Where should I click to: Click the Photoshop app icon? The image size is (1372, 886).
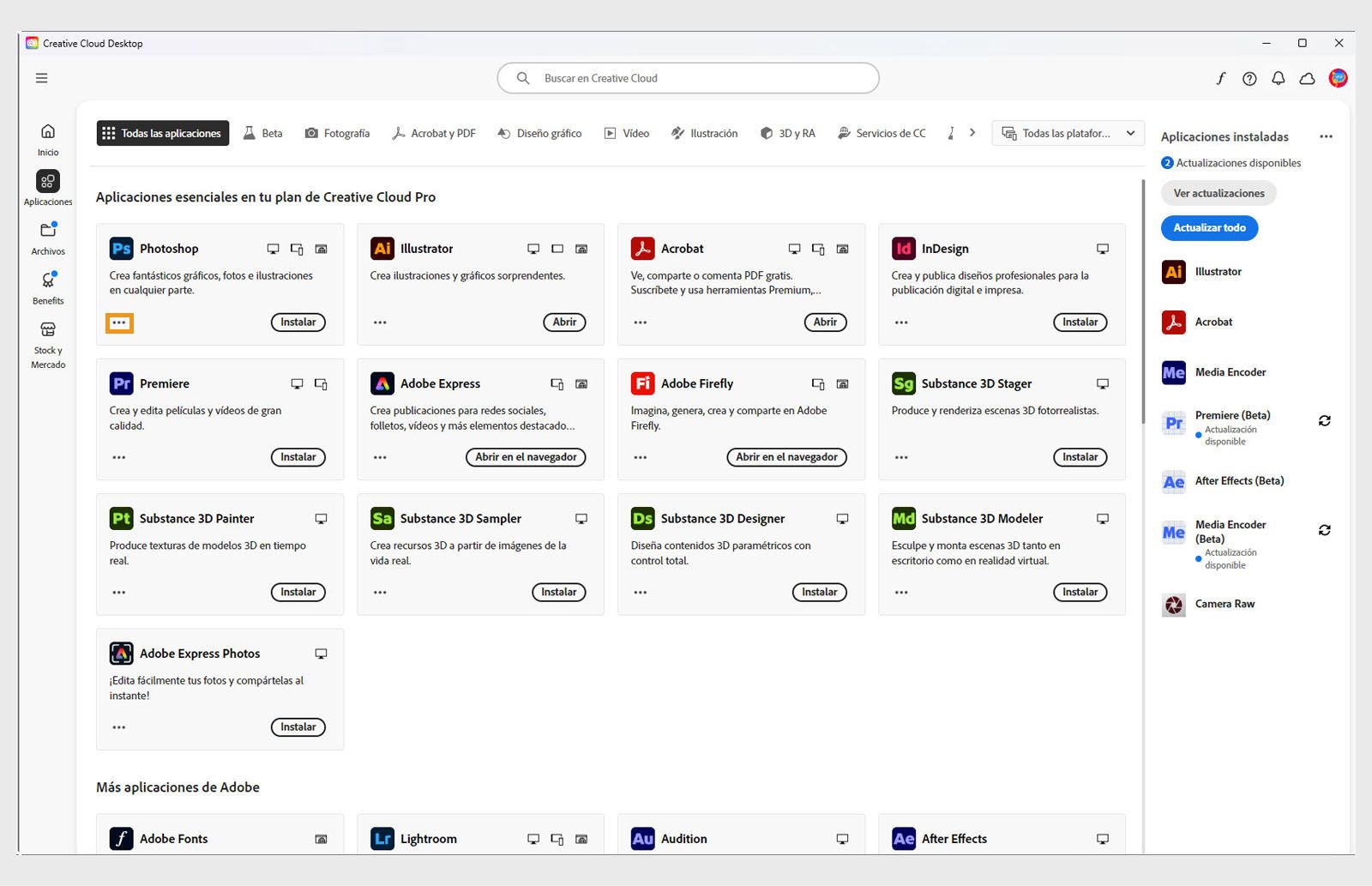121,249
